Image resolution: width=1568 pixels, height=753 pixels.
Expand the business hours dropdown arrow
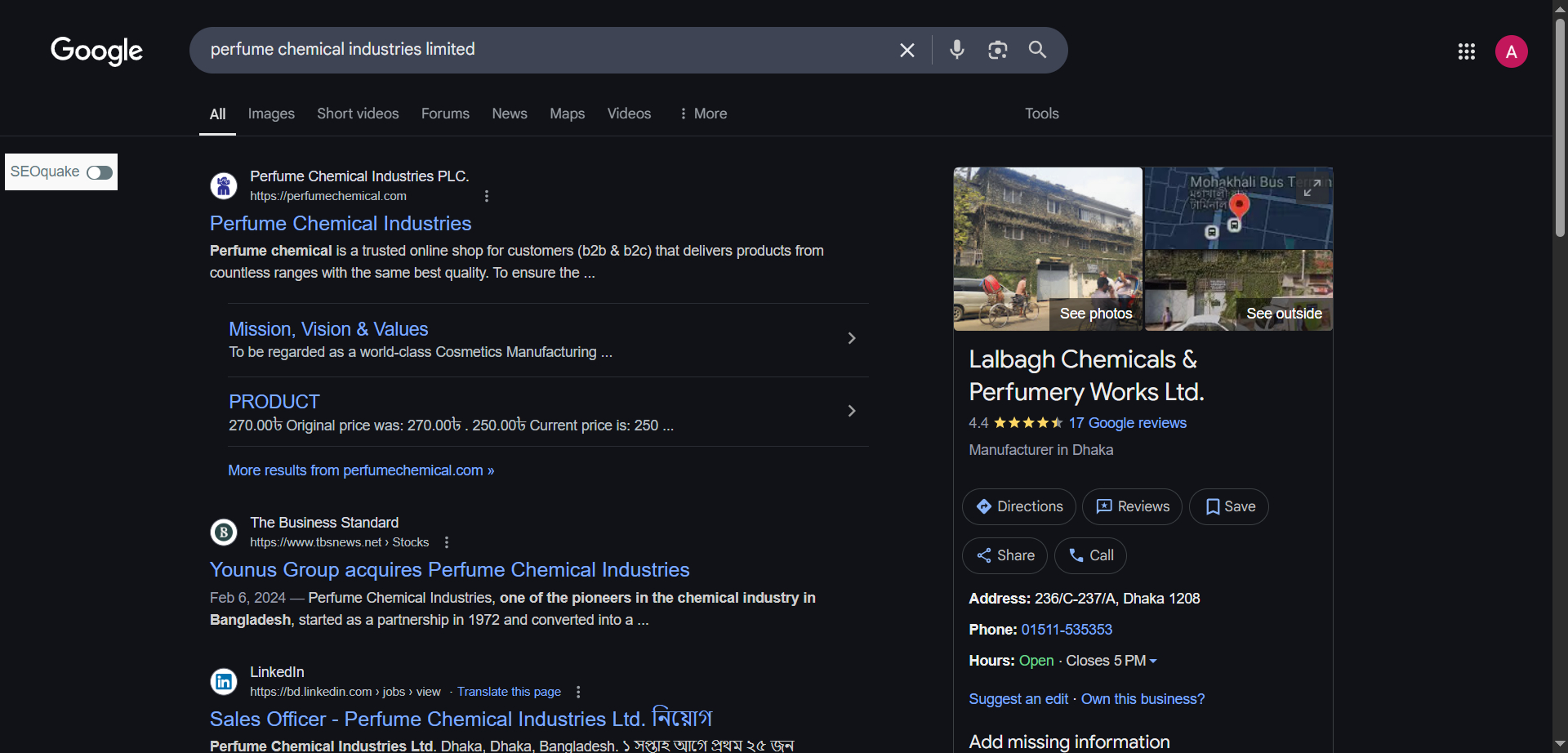tap(1153, 662)
